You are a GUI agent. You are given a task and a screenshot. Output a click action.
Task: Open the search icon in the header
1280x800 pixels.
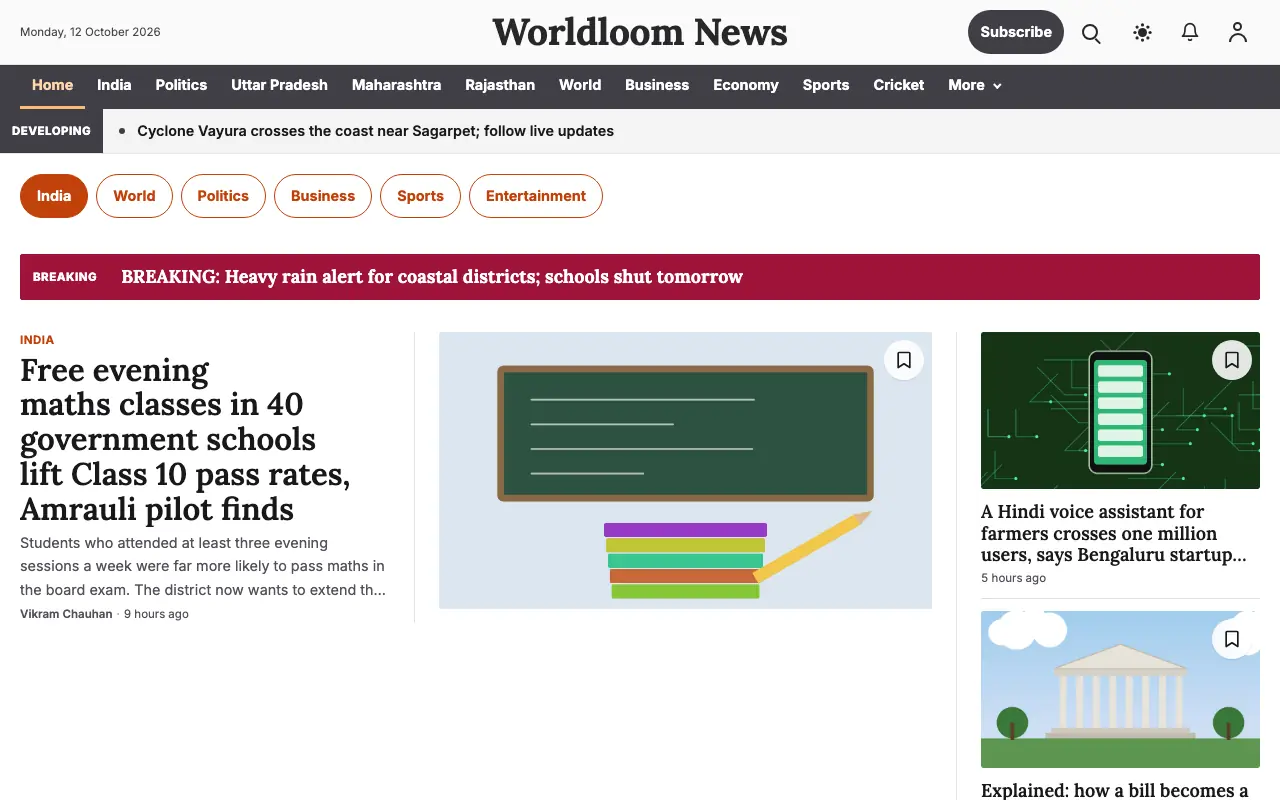coord(1091,33)
